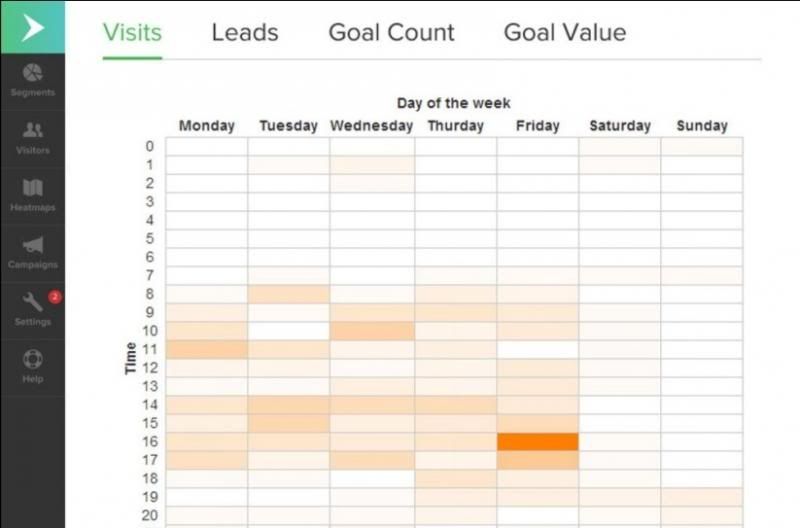The image size is (800, 528).
Task: Click the Monday 11 heatmap cell
Action: click(207, 349)
